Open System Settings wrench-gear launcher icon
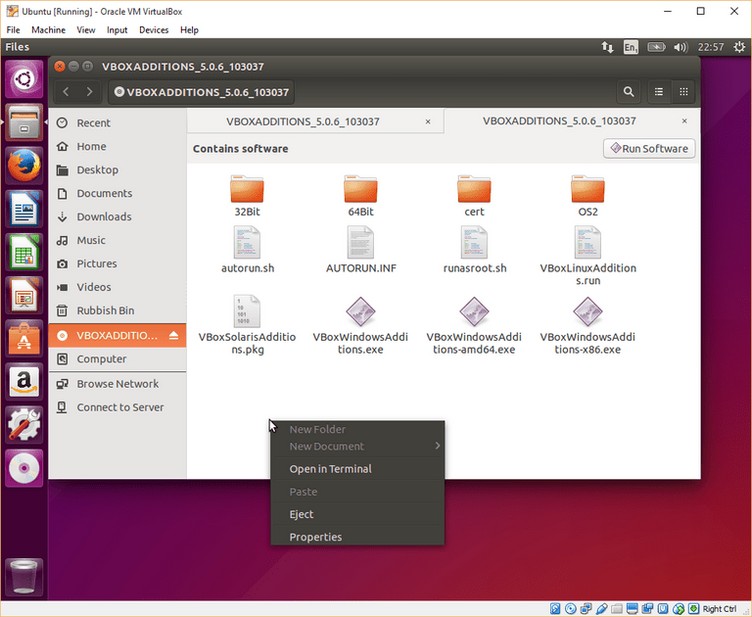Image resolution: width=752 pixels, height=617 pixels. [24, 425]
